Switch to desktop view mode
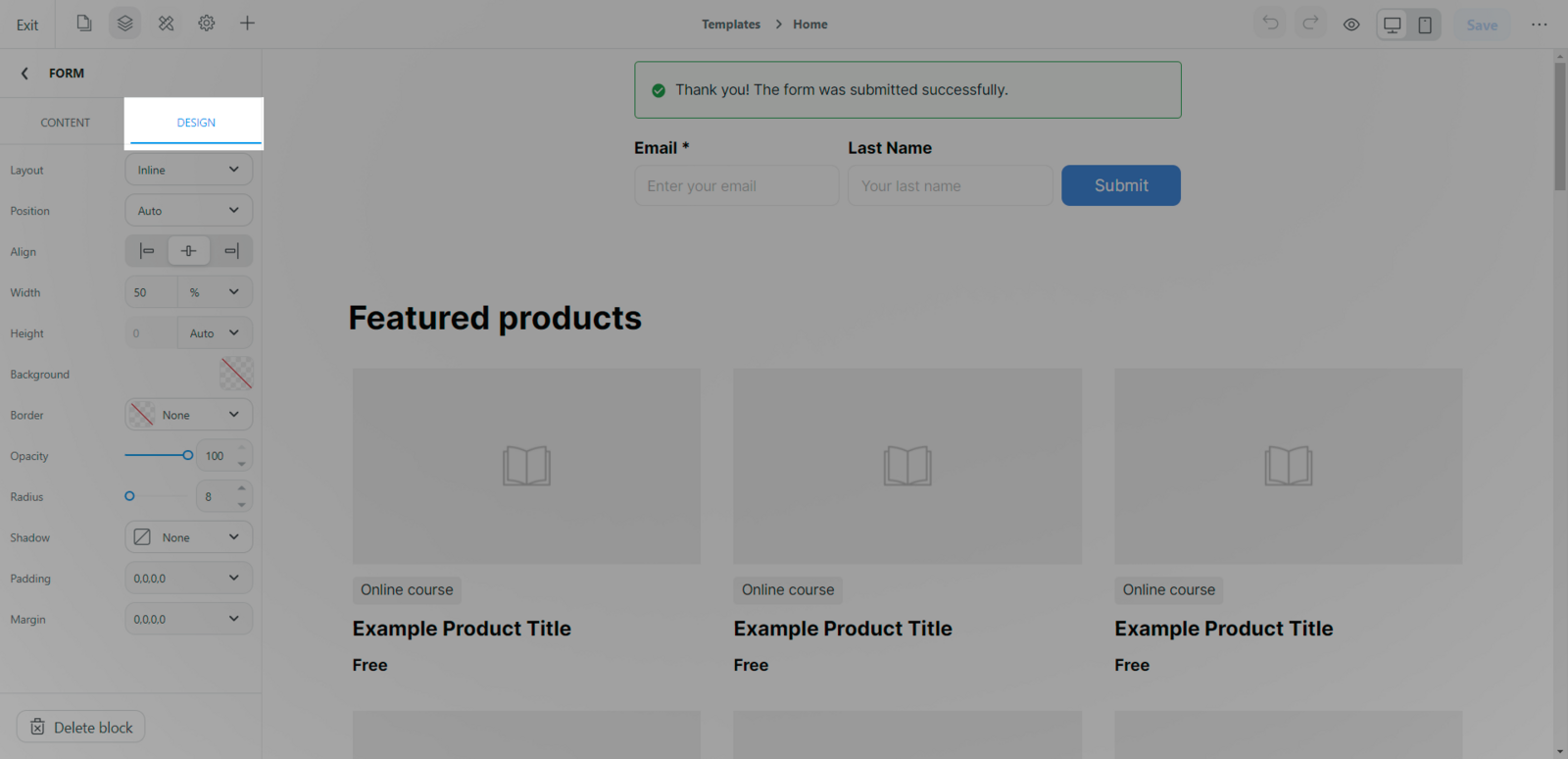The width and height of the screenshot is (1568, 759). coord(1392,25)
